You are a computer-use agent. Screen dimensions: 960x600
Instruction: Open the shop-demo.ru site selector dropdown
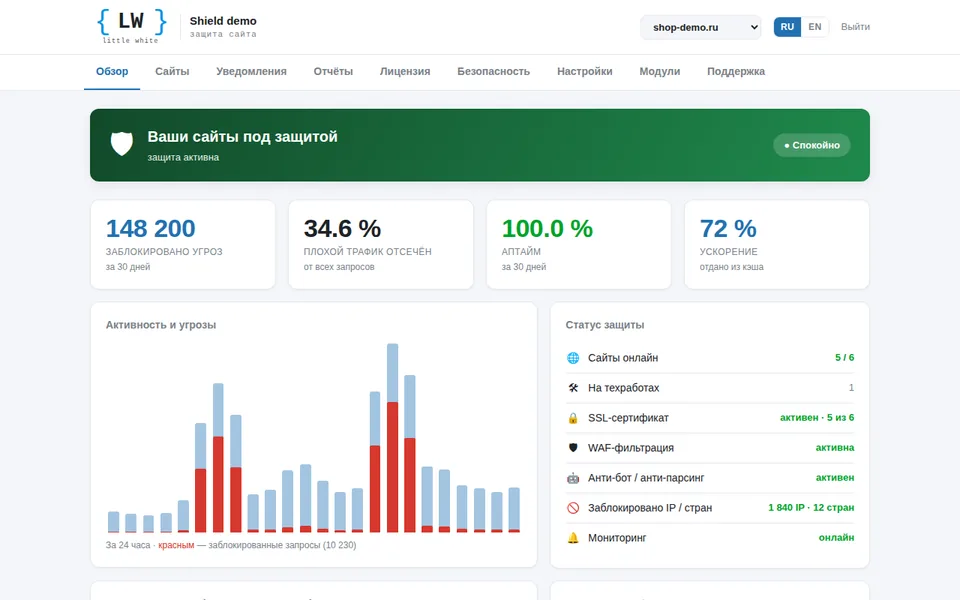click(700, 27)
